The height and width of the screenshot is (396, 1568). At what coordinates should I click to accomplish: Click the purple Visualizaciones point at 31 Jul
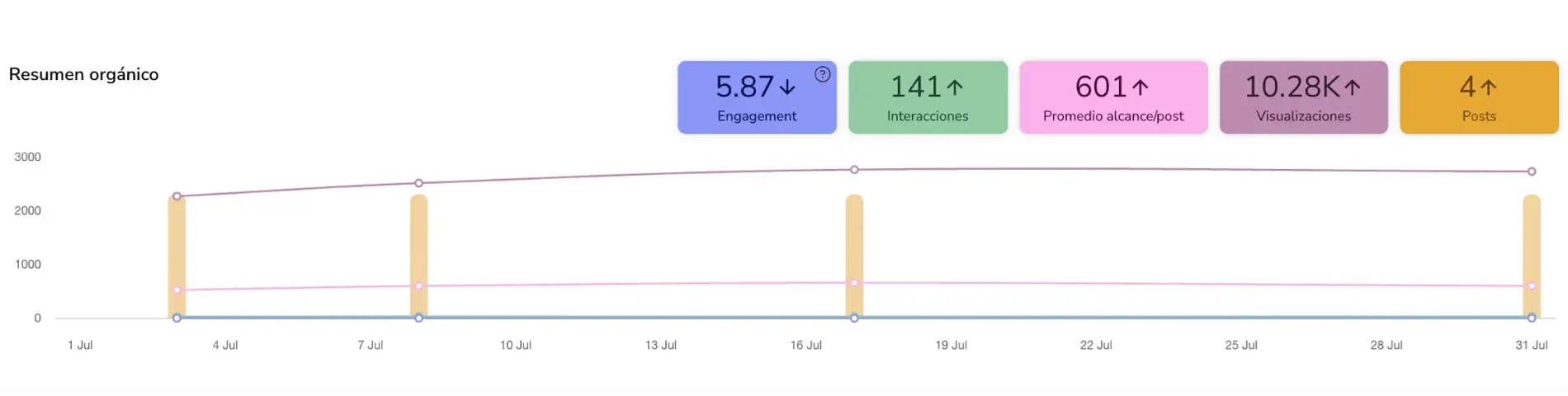(x=1532, y=172)
